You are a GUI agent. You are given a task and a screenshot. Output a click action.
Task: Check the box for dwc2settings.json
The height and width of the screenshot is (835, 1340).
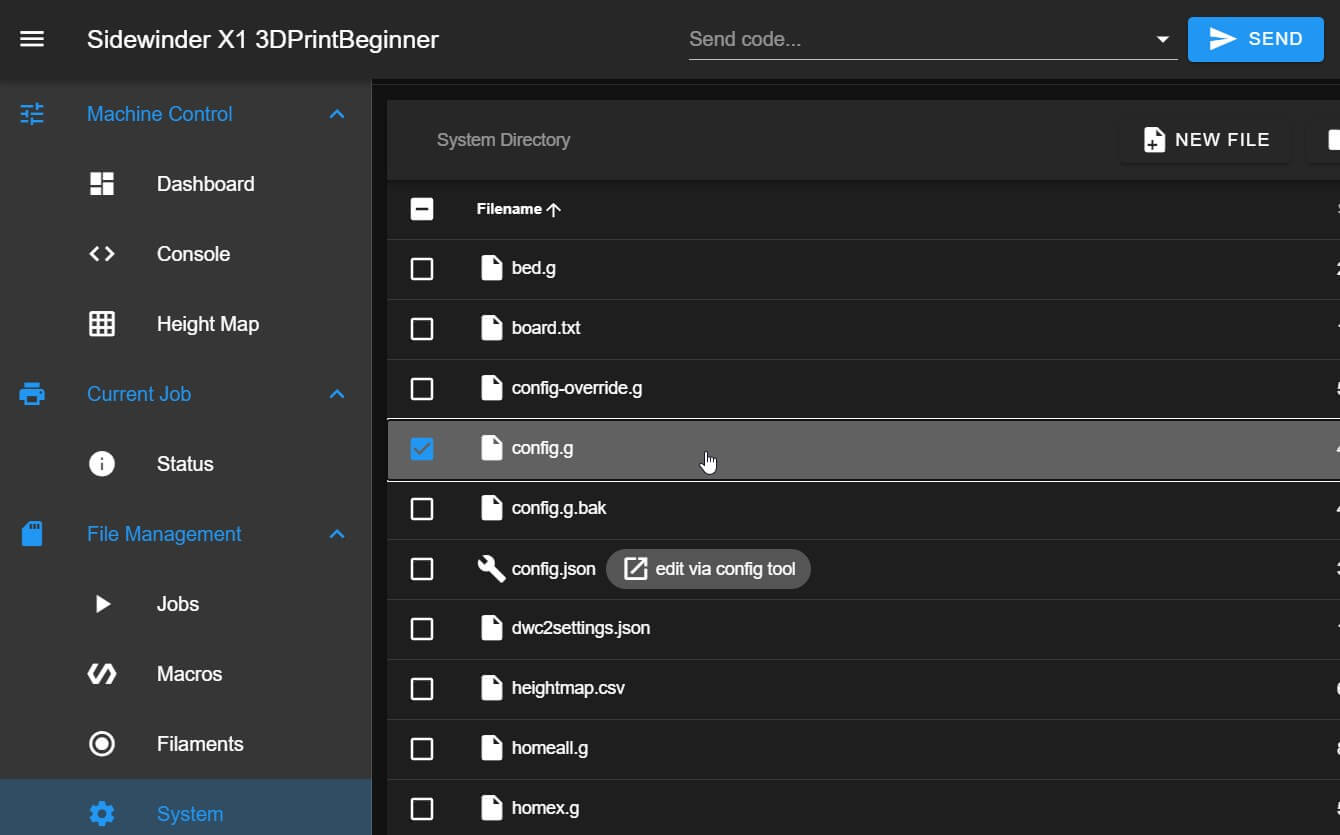[422, 629]
